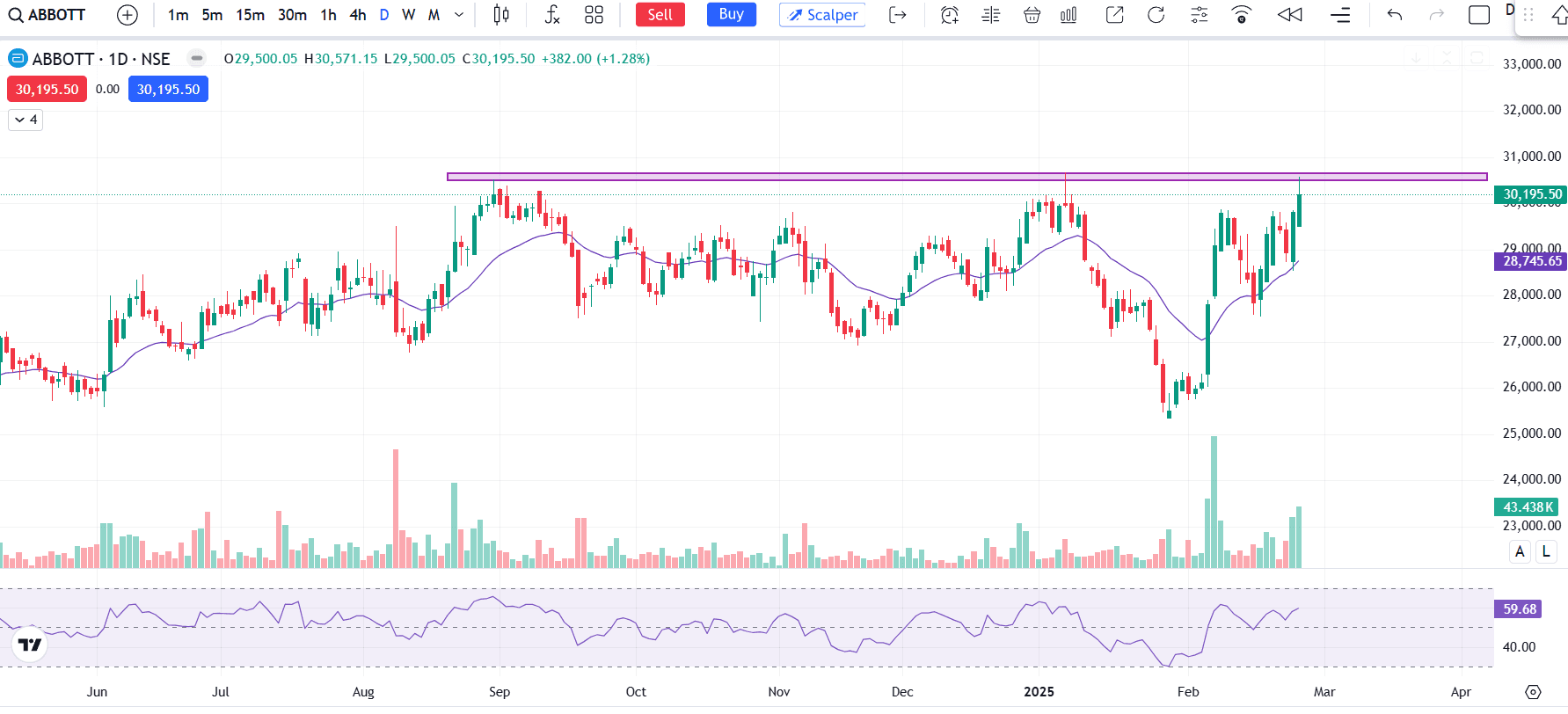The width and height of the screenshot is (1568, 714).
Task: Open chart settings sliders icon
Action: click(x=1199, y=15)
